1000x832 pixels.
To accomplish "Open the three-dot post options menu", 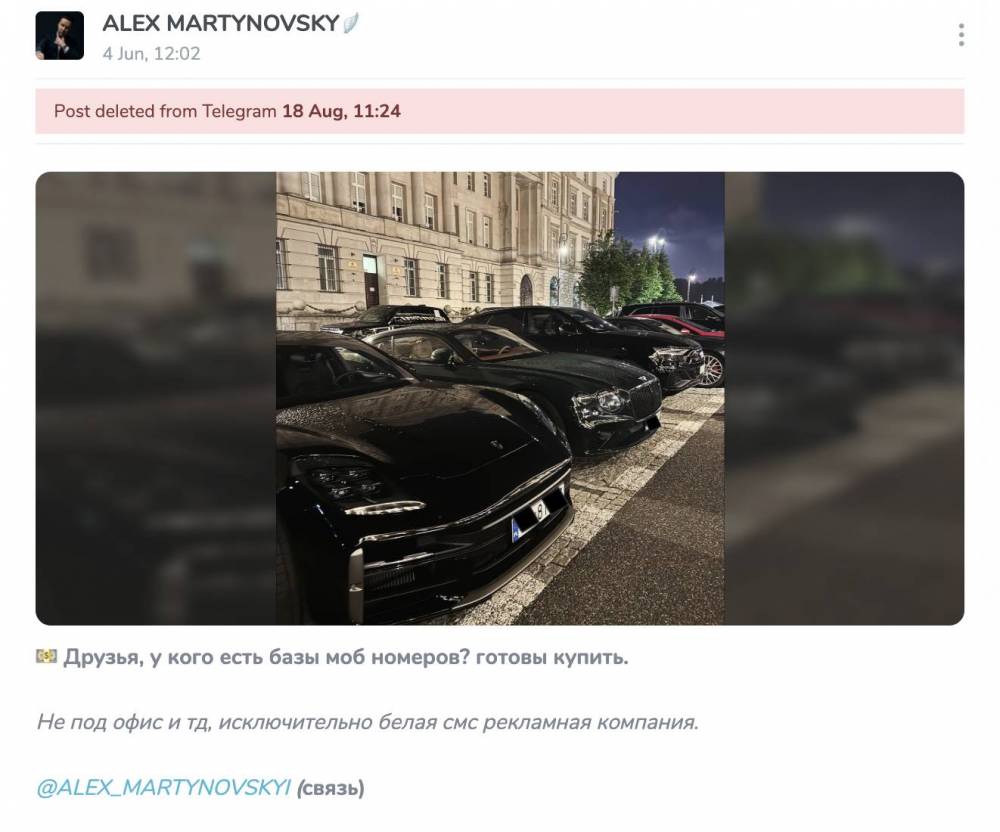I will tap(961, 35).
